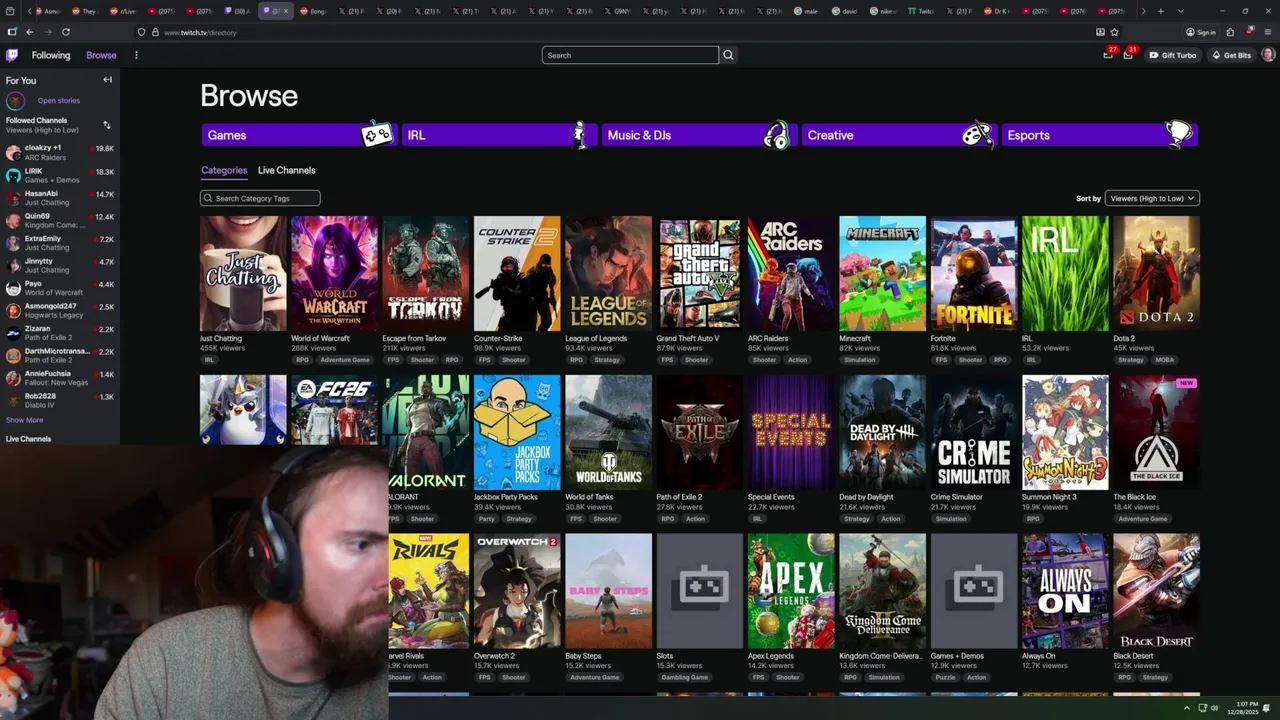Reload the page using browser refresh
Viewport: 1280px width, 720px height.
[x=66, y=32]
